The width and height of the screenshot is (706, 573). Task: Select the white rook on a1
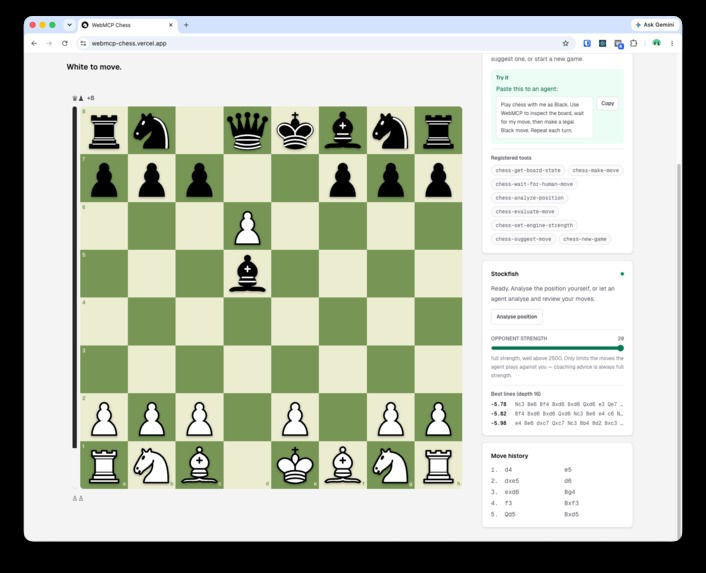[104, 465]
